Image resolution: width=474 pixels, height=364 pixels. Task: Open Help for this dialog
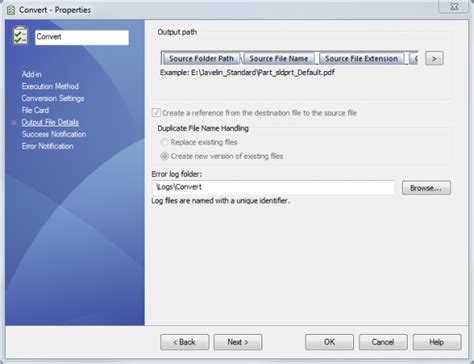[437, 342]
